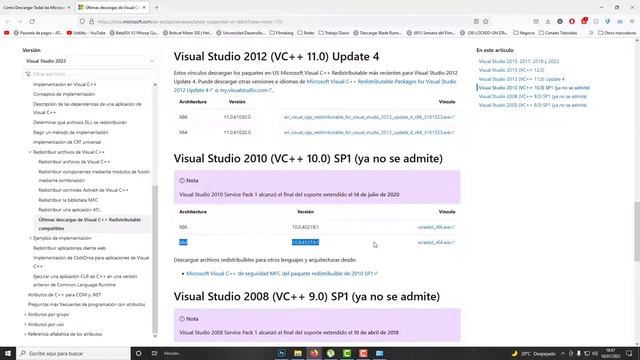Screen dimensions: 640x360
Task: Open the tracking protection shield icon
Action: coord(82,21)
